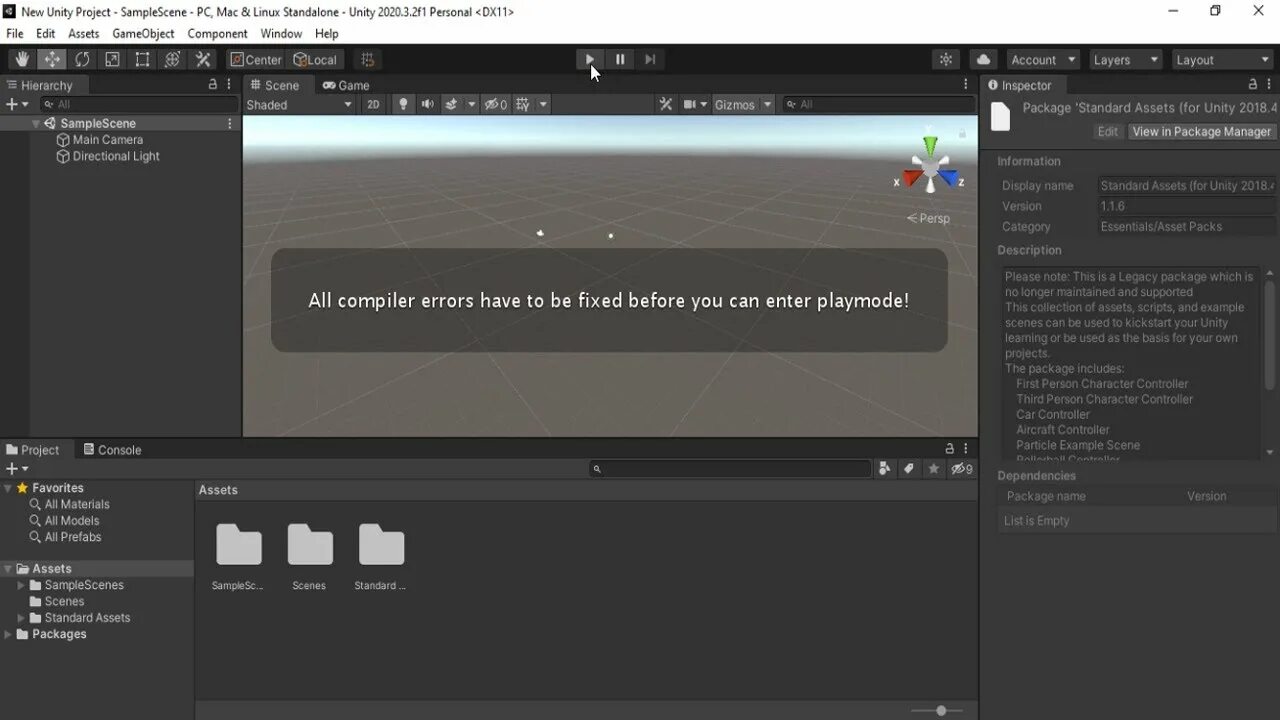Open SampleScene row context menu dots
Screen dimensions: 1280x720
click(x=230, y=124)
